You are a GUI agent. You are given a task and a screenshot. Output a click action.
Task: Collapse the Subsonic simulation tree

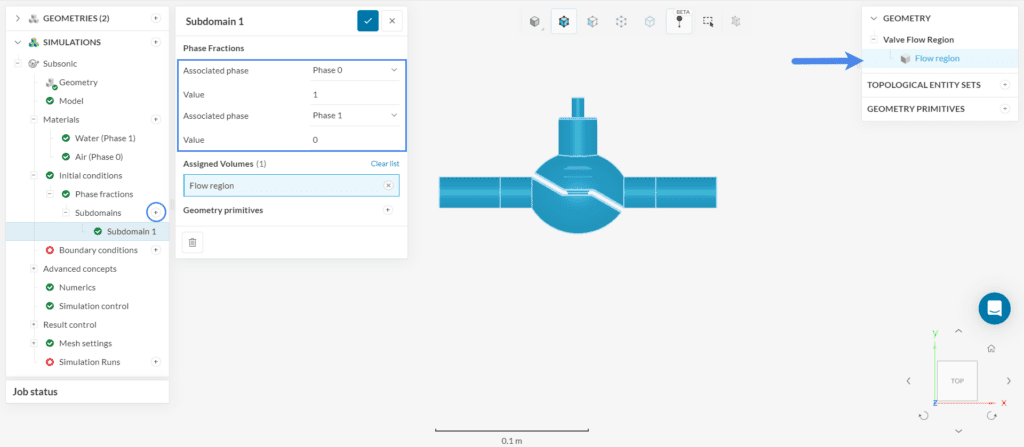pyautogui.click(x=18, y=64)
